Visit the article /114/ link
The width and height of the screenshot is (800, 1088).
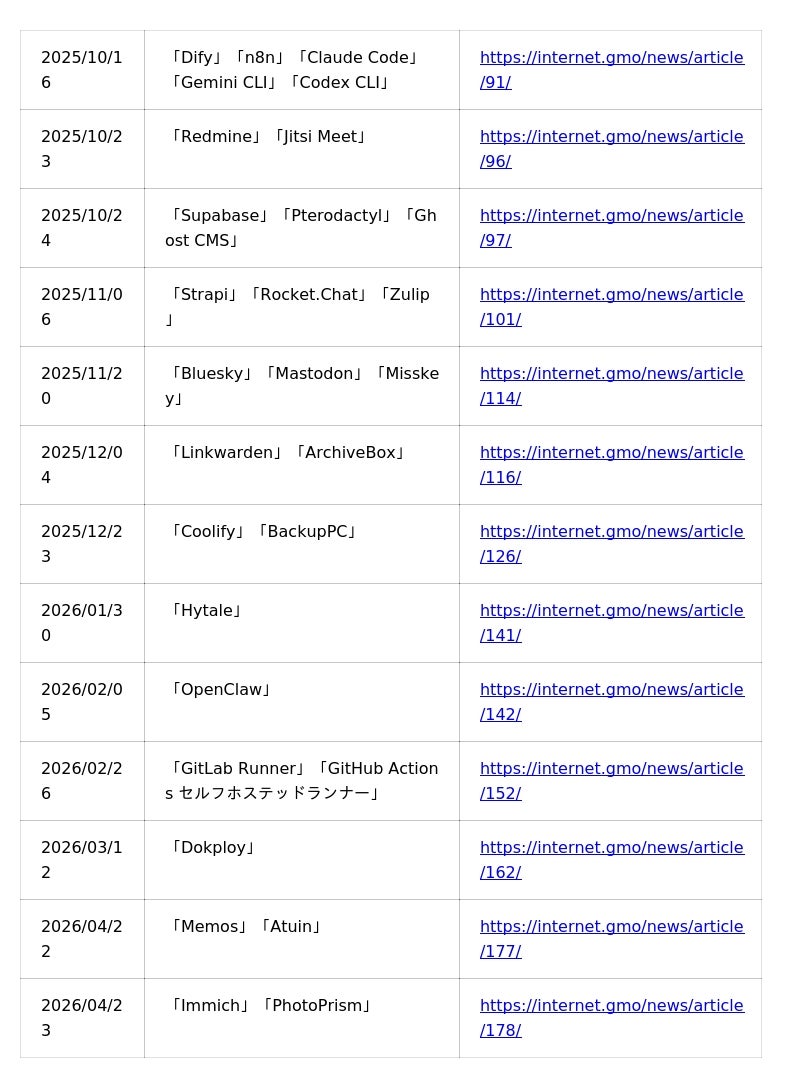coord(611,374)
